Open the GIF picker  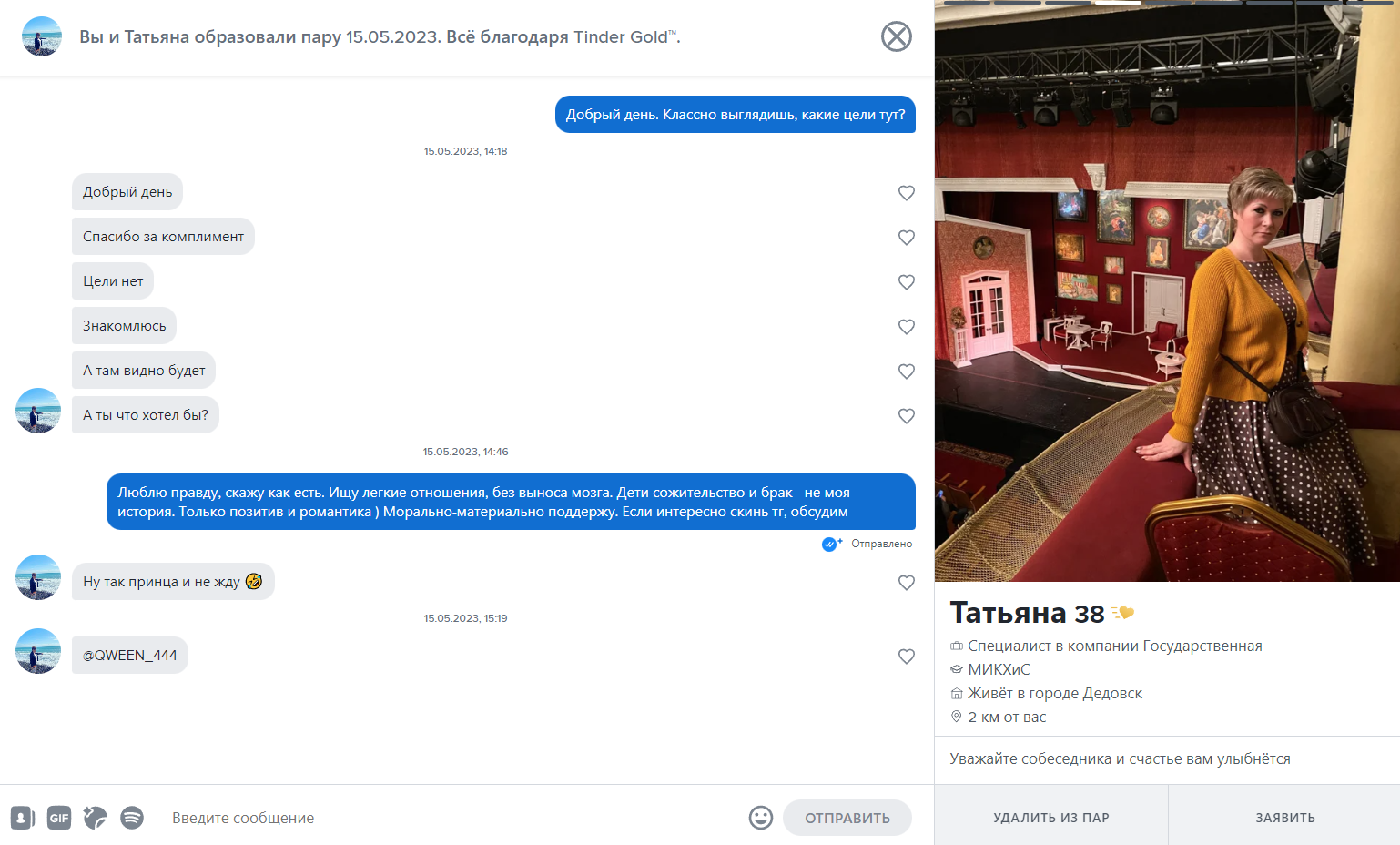point(59,818)
